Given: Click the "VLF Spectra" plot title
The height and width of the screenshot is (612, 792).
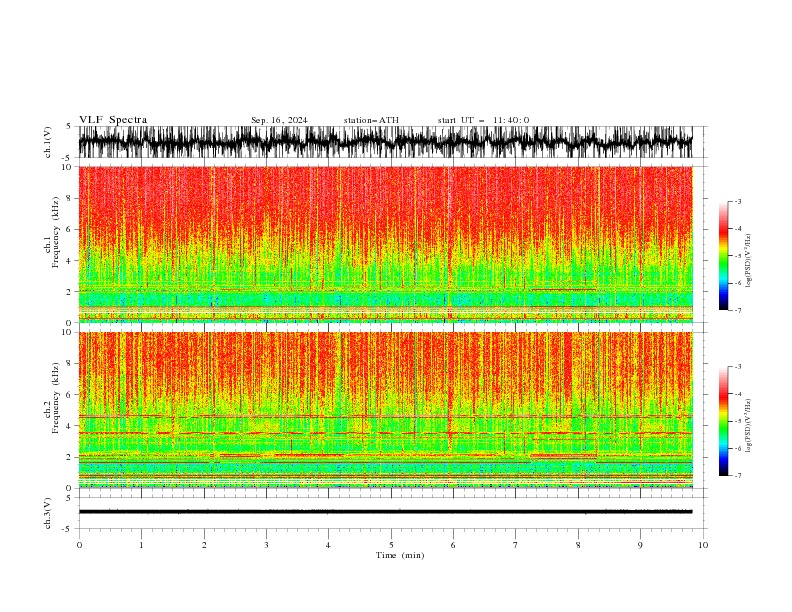Looking at the screenshot, I should pyautogui.click(x=113, y=120).
